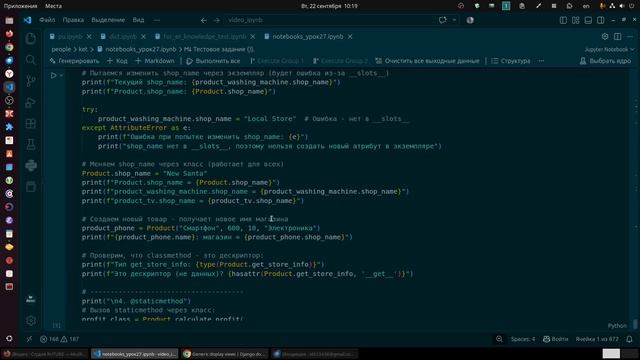The height and width of the screenshot is (360, 640).
Task: Switch to the dict.ipynb tab
Action: point(122,36)
